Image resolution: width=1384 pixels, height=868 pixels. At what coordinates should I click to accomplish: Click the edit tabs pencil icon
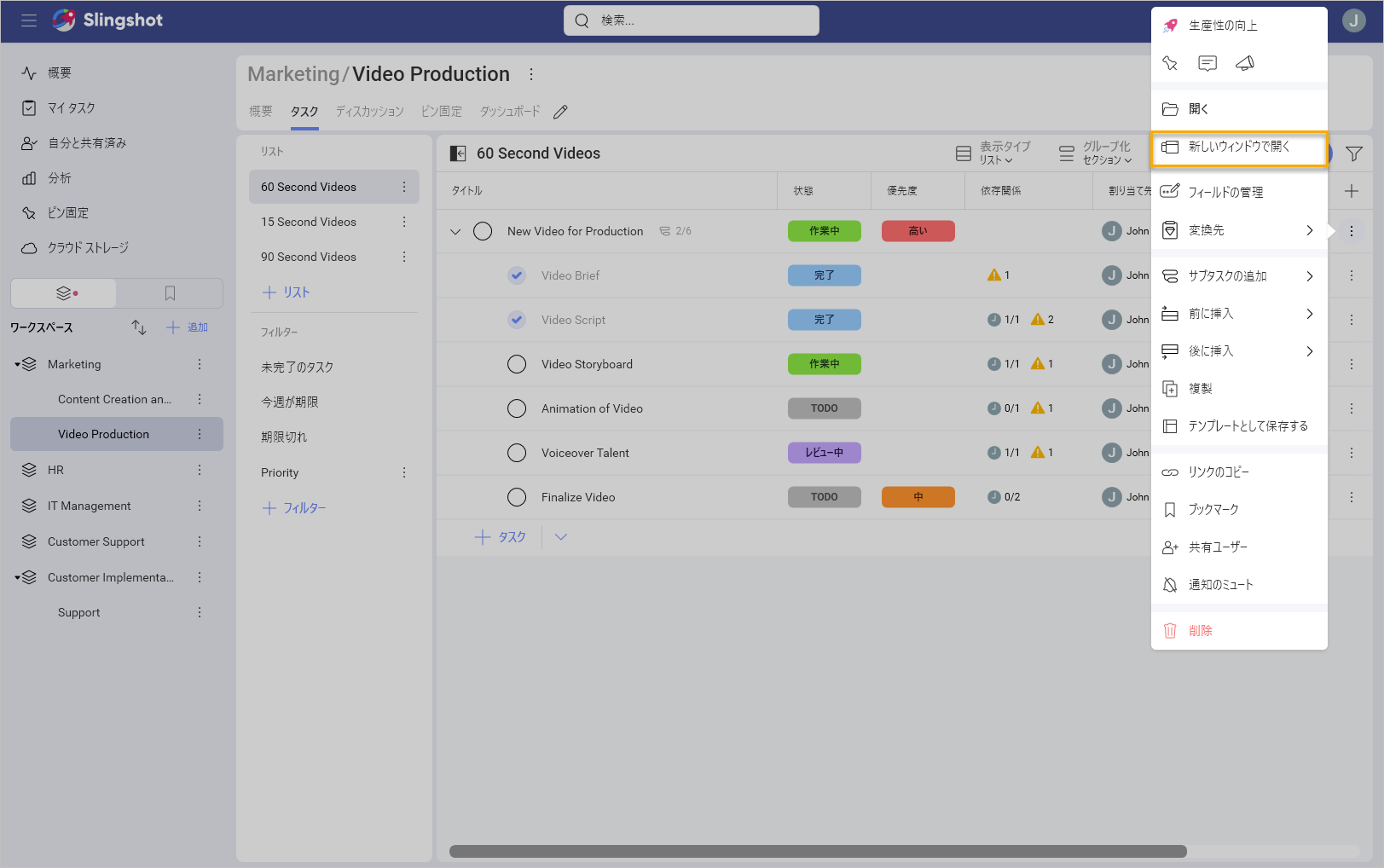pos(560,112)
